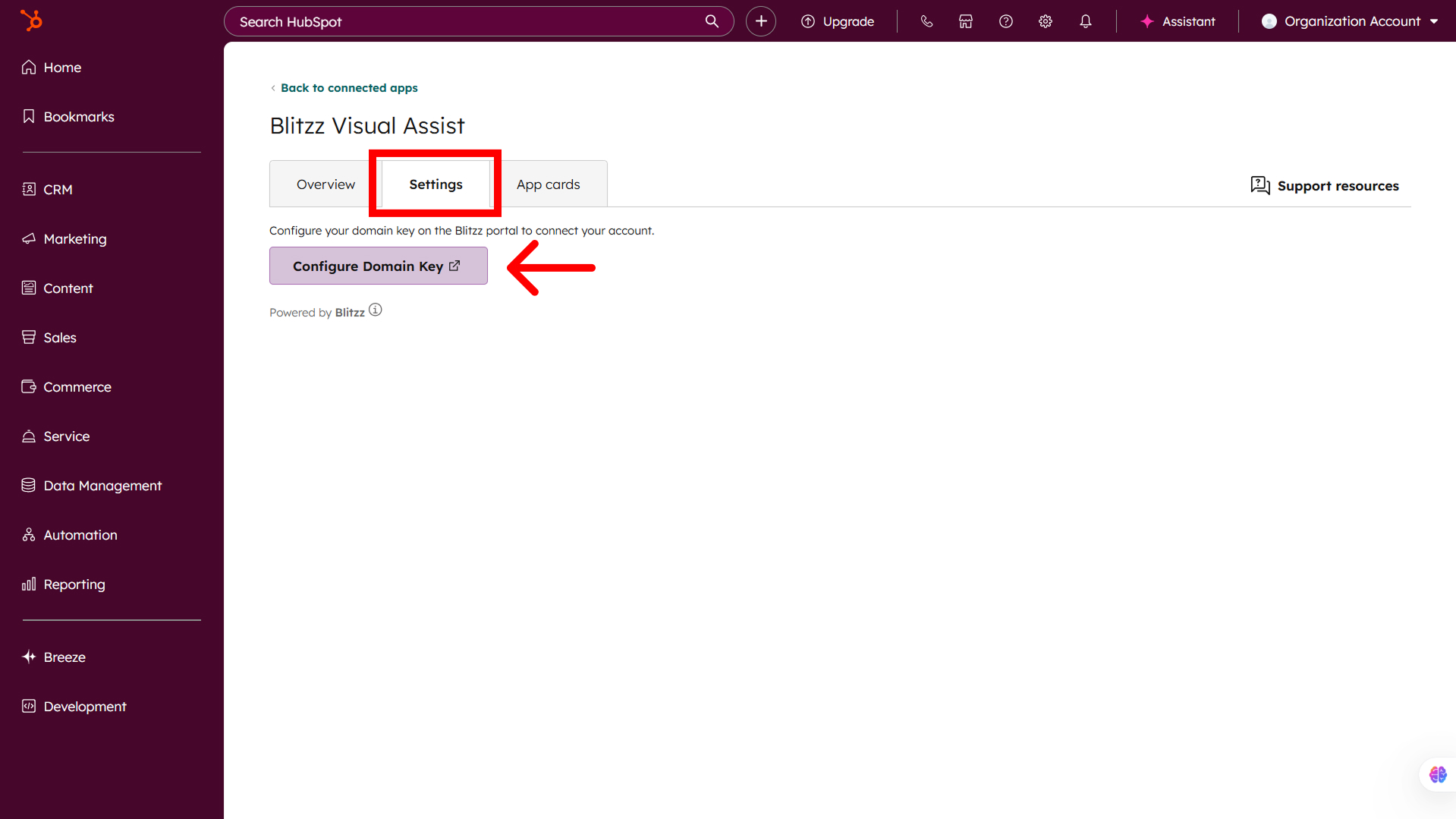Click the Blitzz Visual Assist heading
The height and width of the screenshot is (819, 1456).
click(367, 126)
